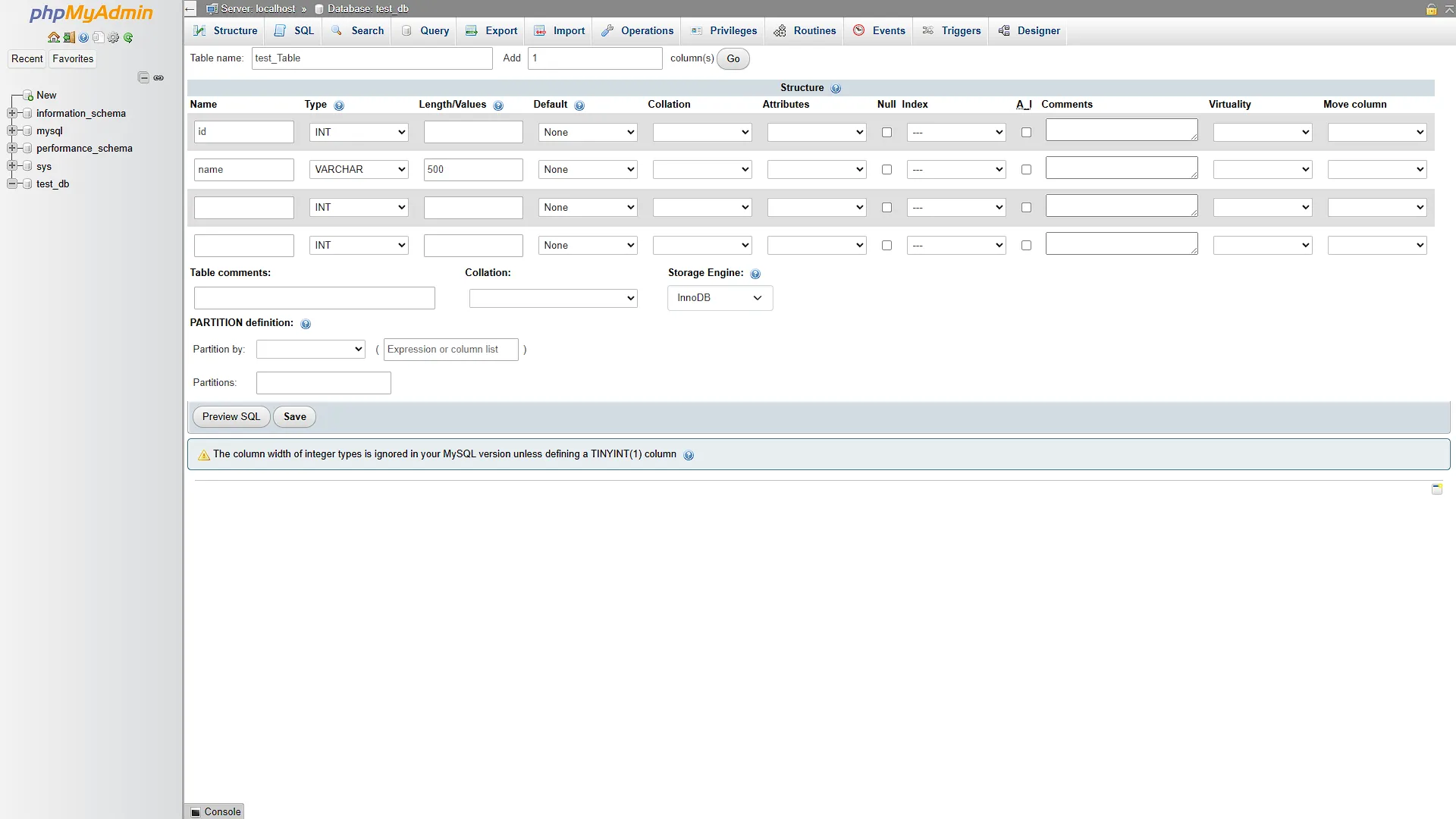1456x819 pixels.
Task: Expand the mysql database node
Action: click(x=11, y=130)
